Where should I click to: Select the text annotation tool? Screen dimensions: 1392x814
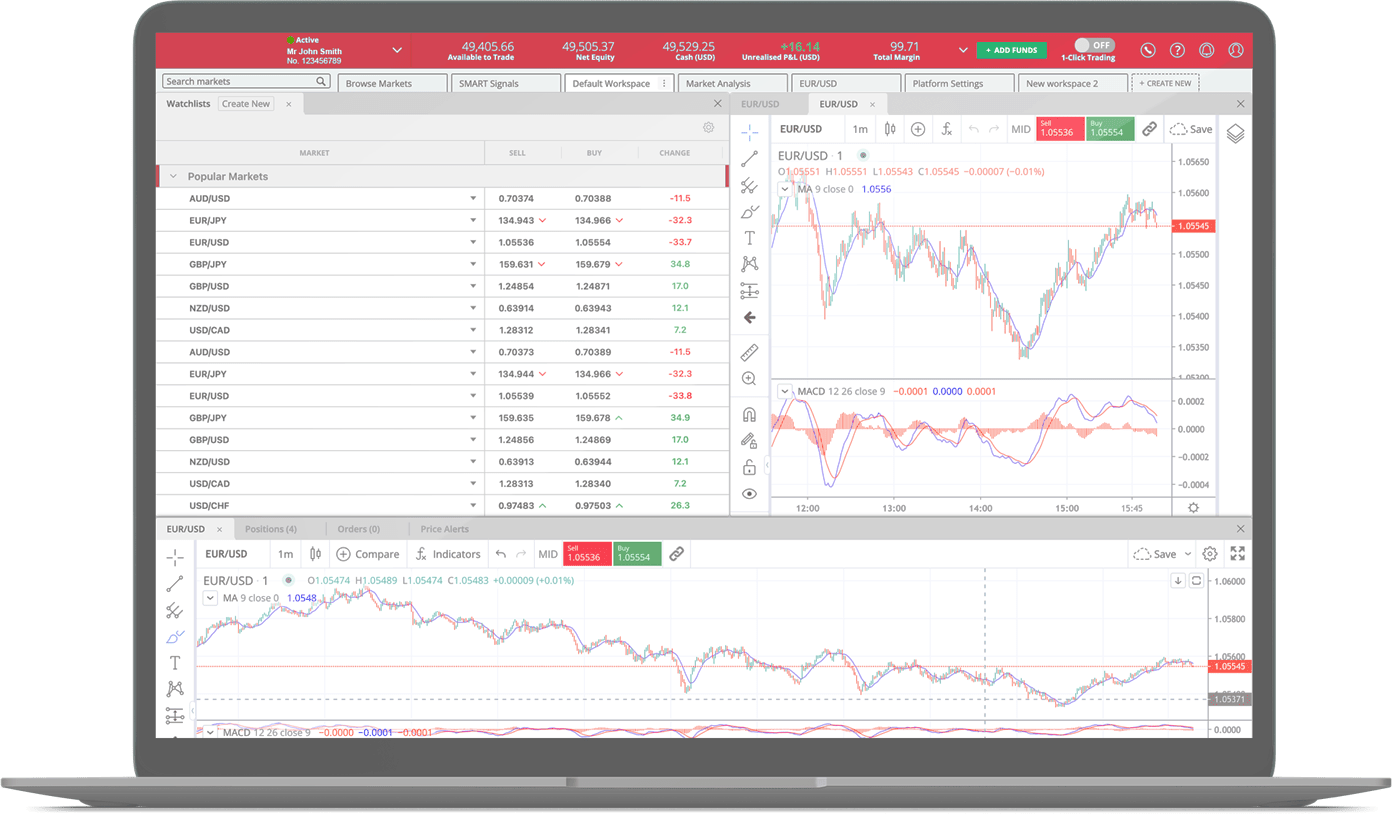(750, 237)
